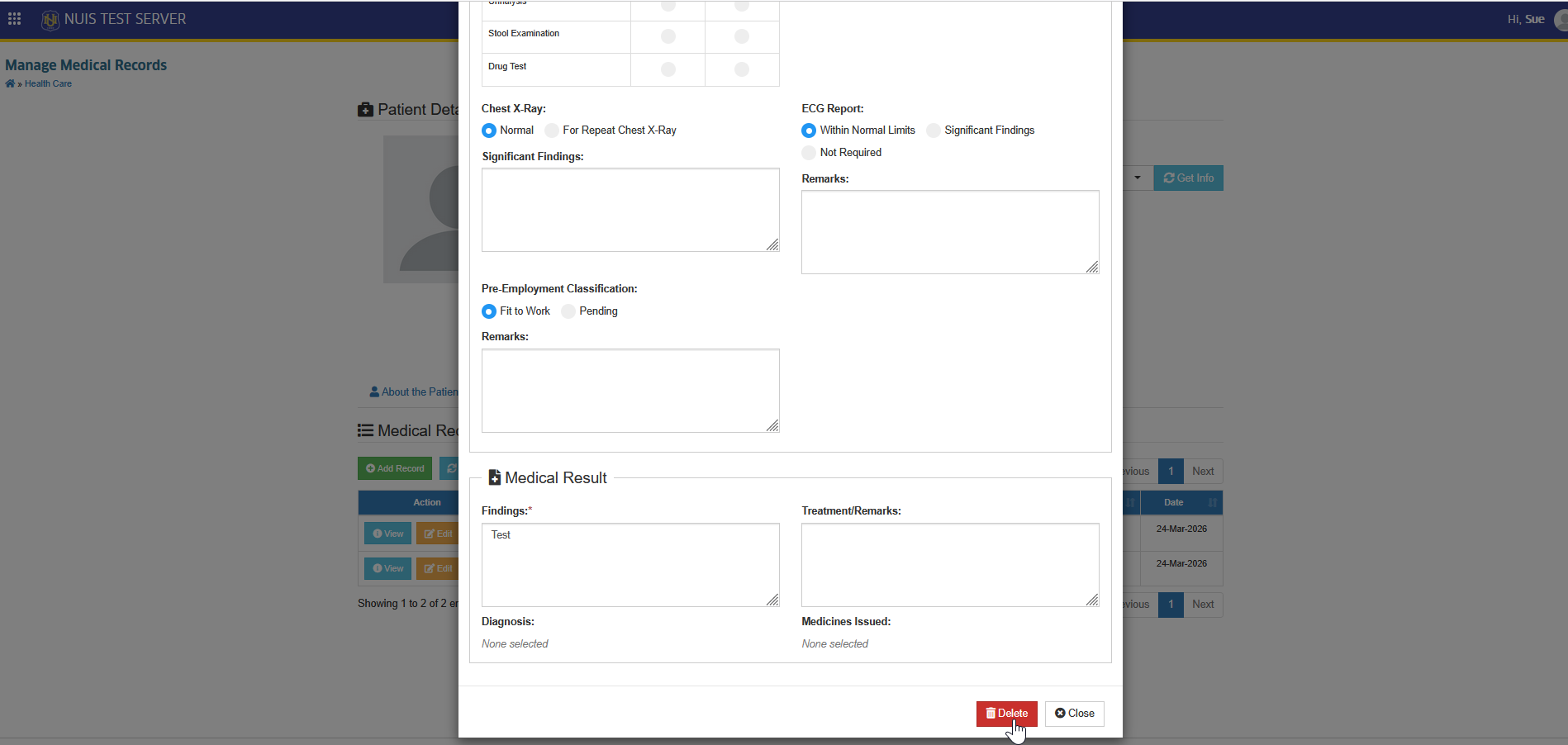The width and height of the screenshot is (1568, 745).
Task: Toggle second radio in Drug Test row
Action: [742, 69]
